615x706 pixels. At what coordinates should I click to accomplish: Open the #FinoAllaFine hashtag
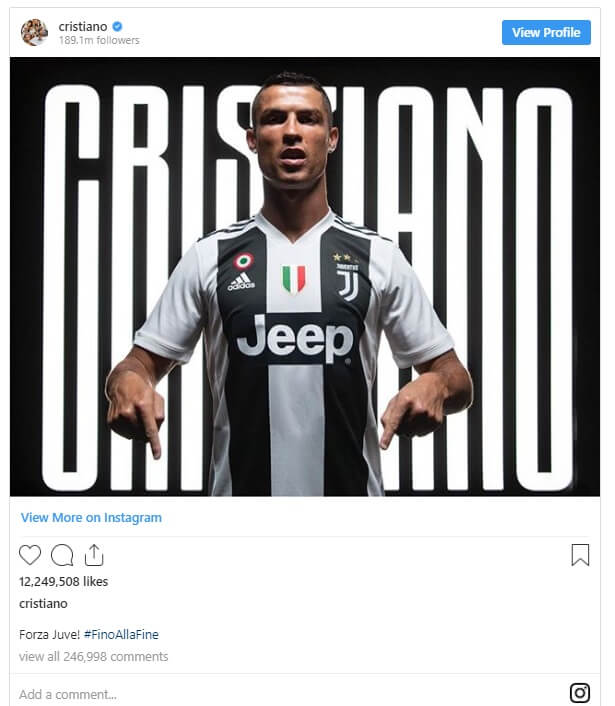121,634
